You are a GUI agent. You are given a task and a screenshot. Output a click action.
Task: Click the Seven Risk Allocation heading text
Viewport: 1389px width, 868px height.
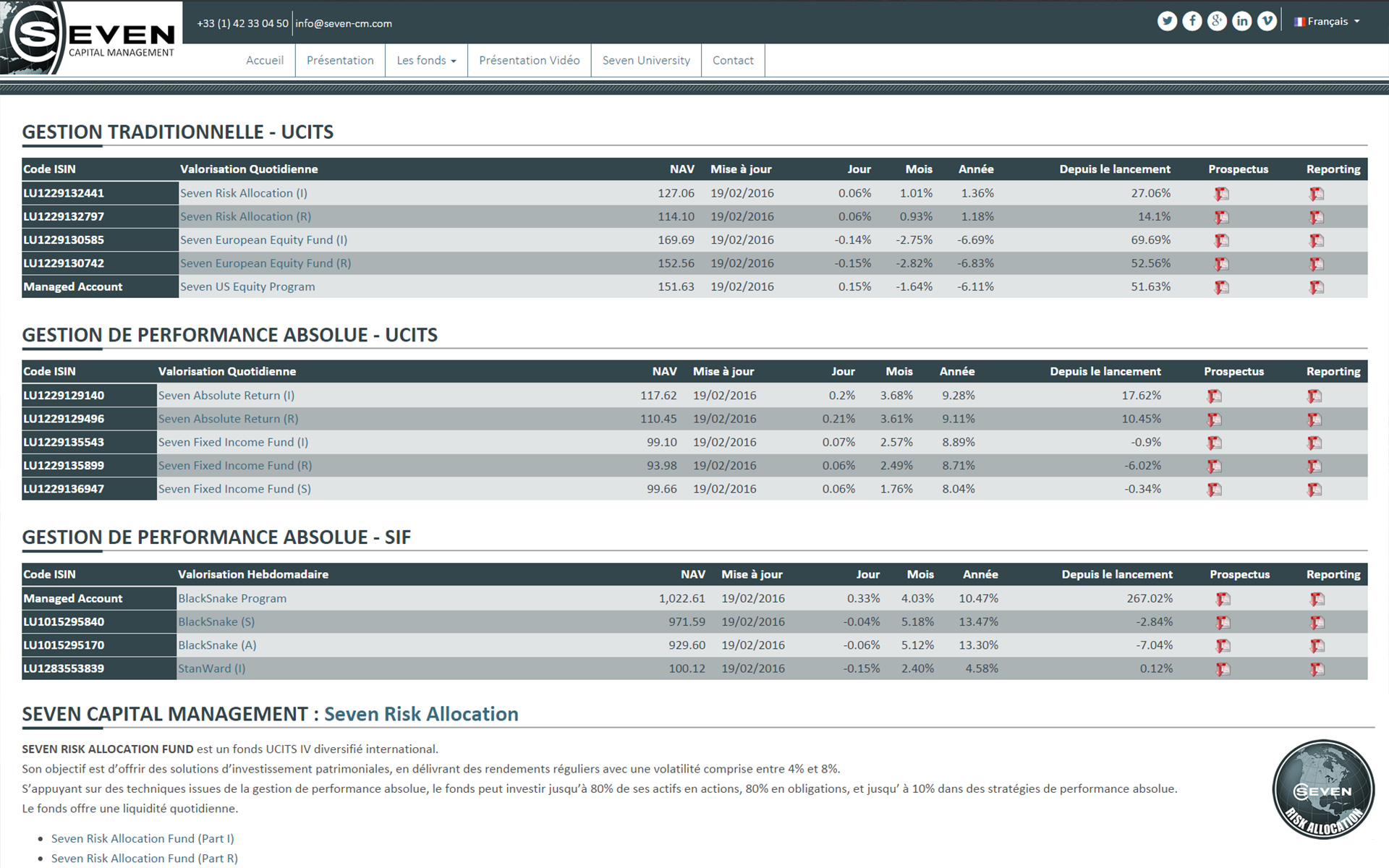[x=421, y=714]
